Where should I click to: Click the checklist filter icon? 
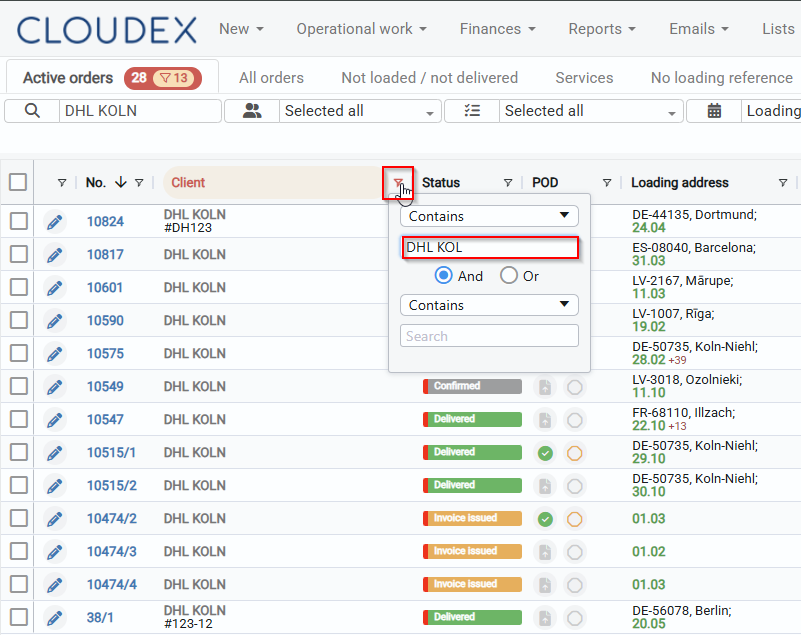point(472,111)
